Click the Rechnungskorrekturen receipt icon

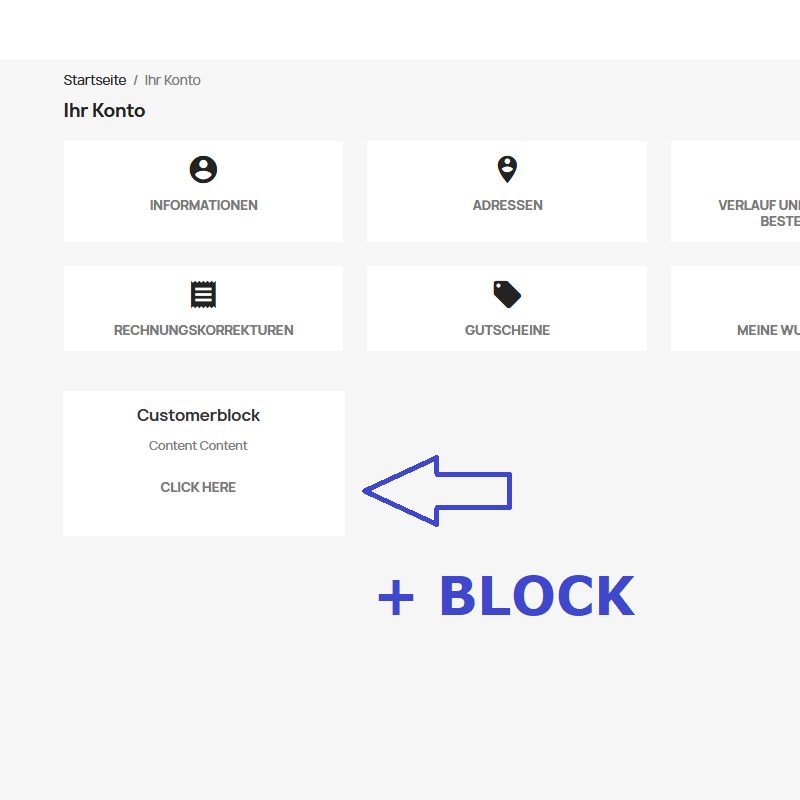(x=203, y=294)
